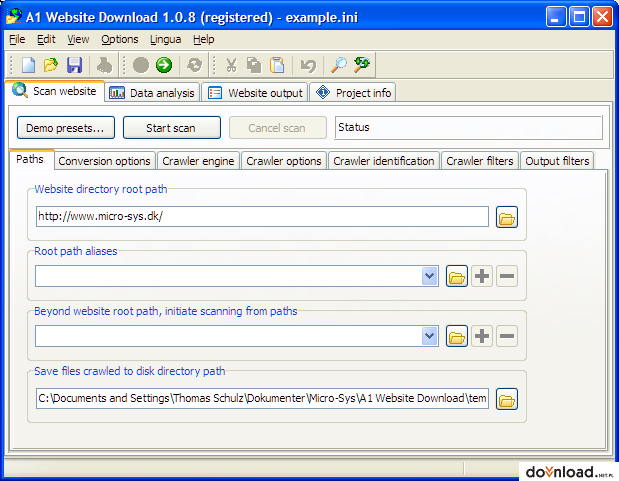Remove item from beyond-root scanning paths
619x481 pixels.
pyautogui.click(x=507, y=336)
